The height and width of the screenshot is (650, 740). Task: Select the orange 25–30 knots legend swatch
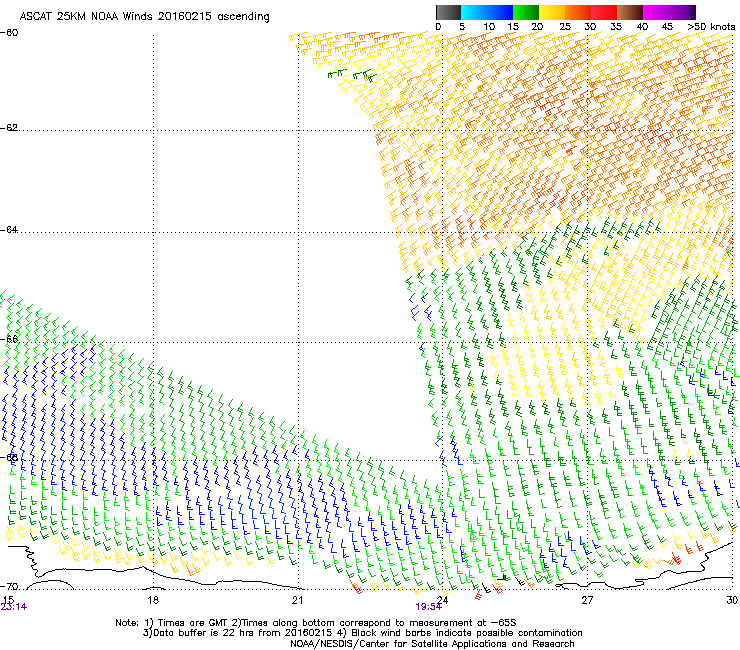tap(578, 12)
